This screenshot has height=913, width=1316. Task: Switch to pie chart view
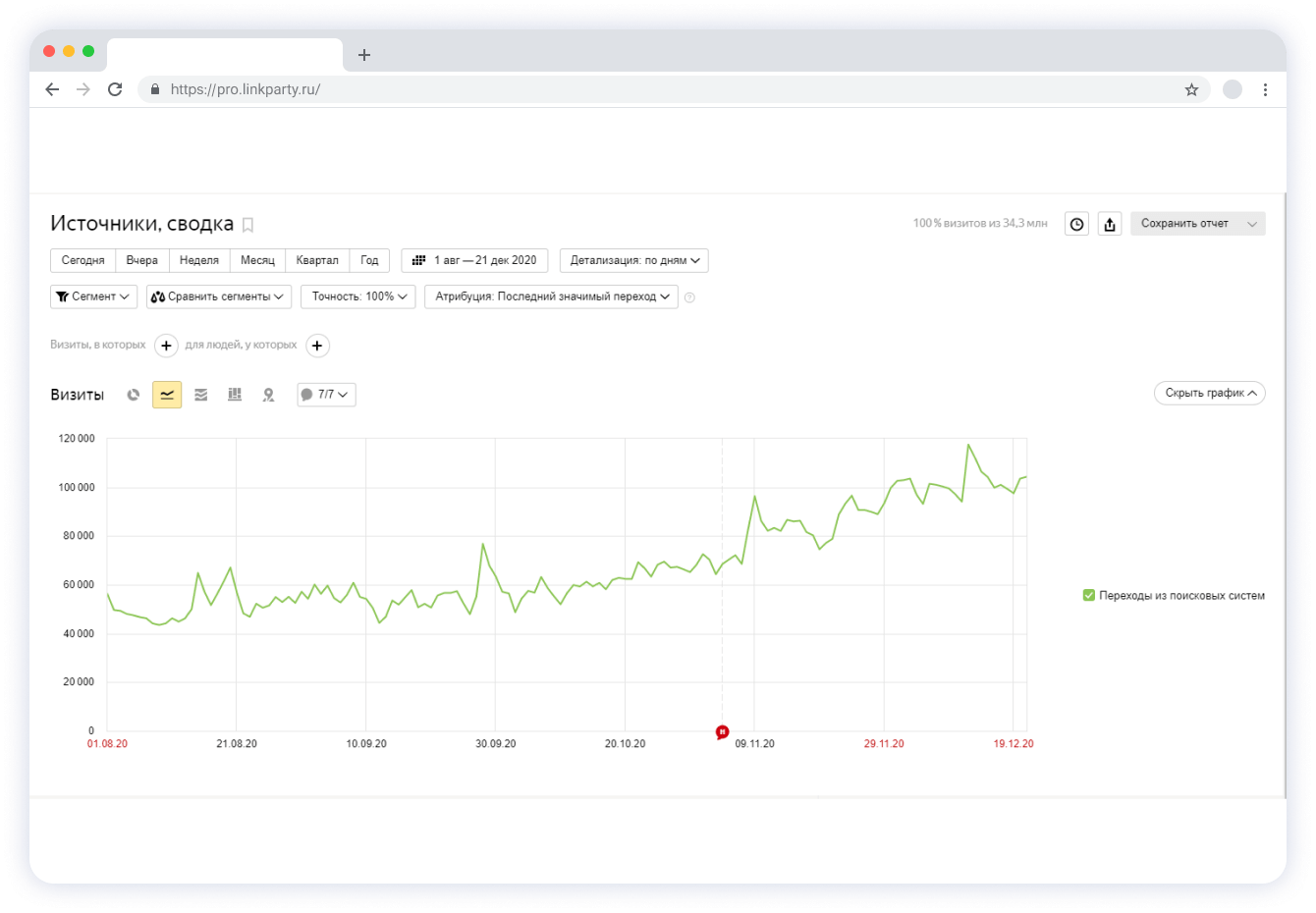click(x=134, y=395)
